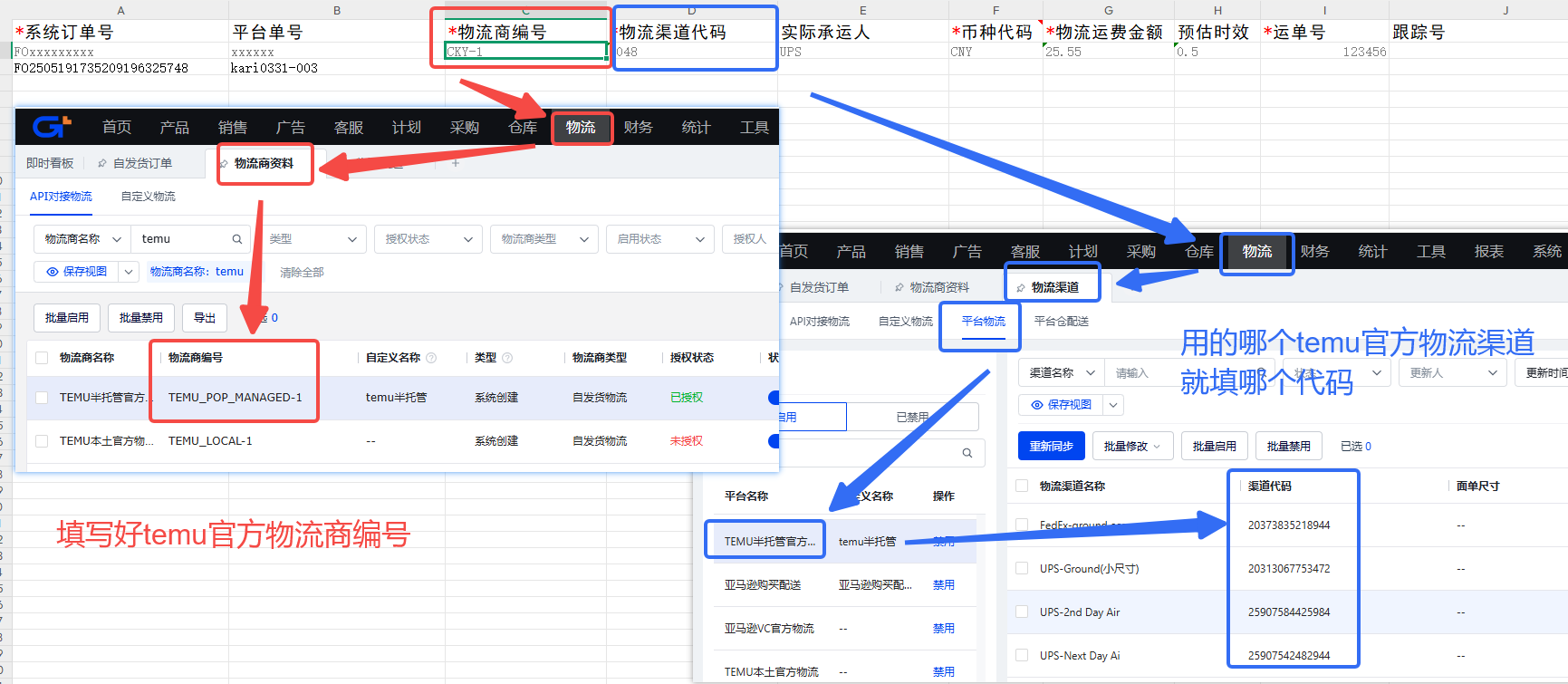Open the 物流商名称 field selector dropdown
Viewport: 1568px width, 684px height.
tap(82, 239)
